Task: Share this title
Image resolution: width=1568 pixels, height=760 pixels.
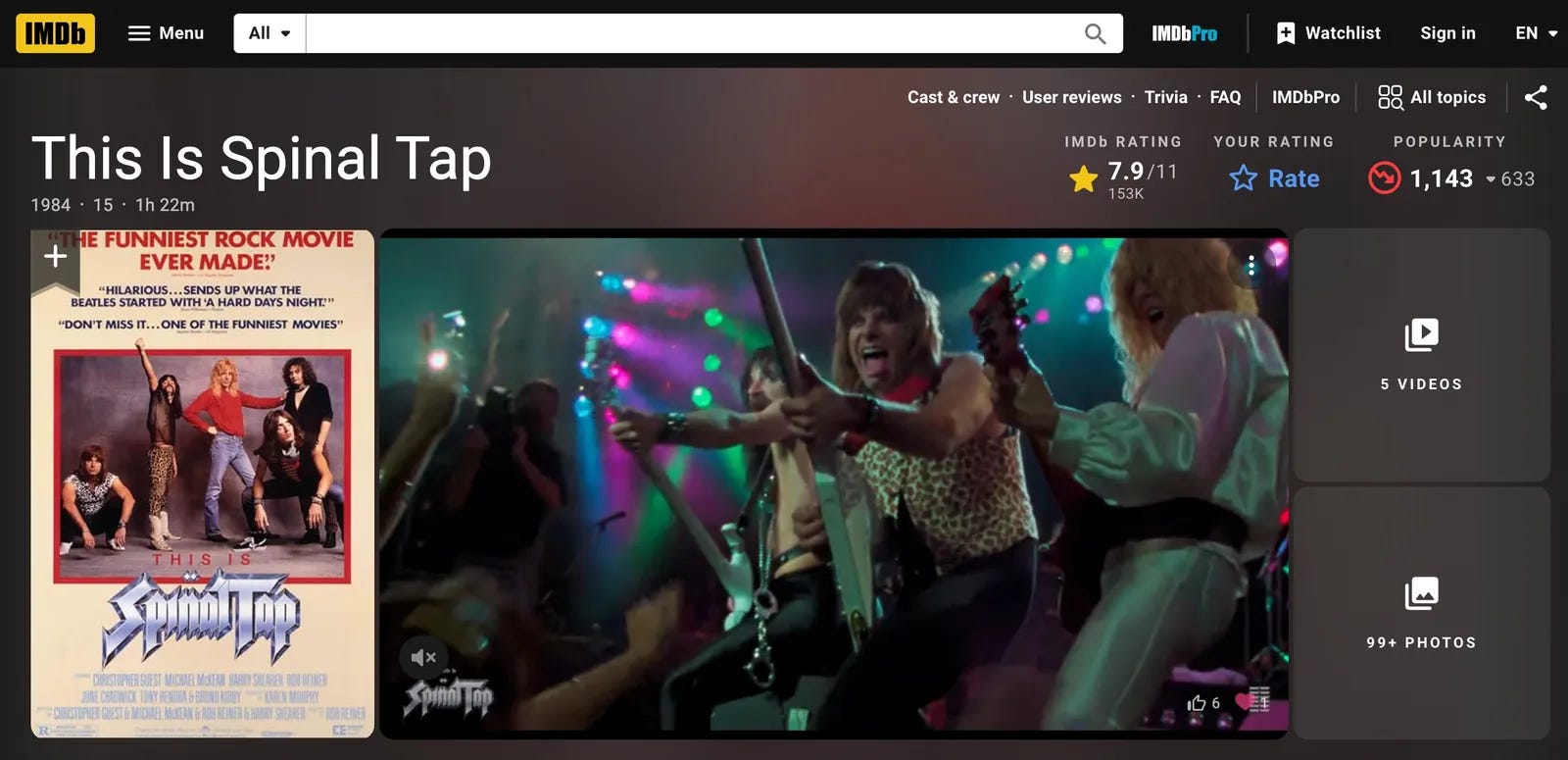Action: pos(1536,97)
